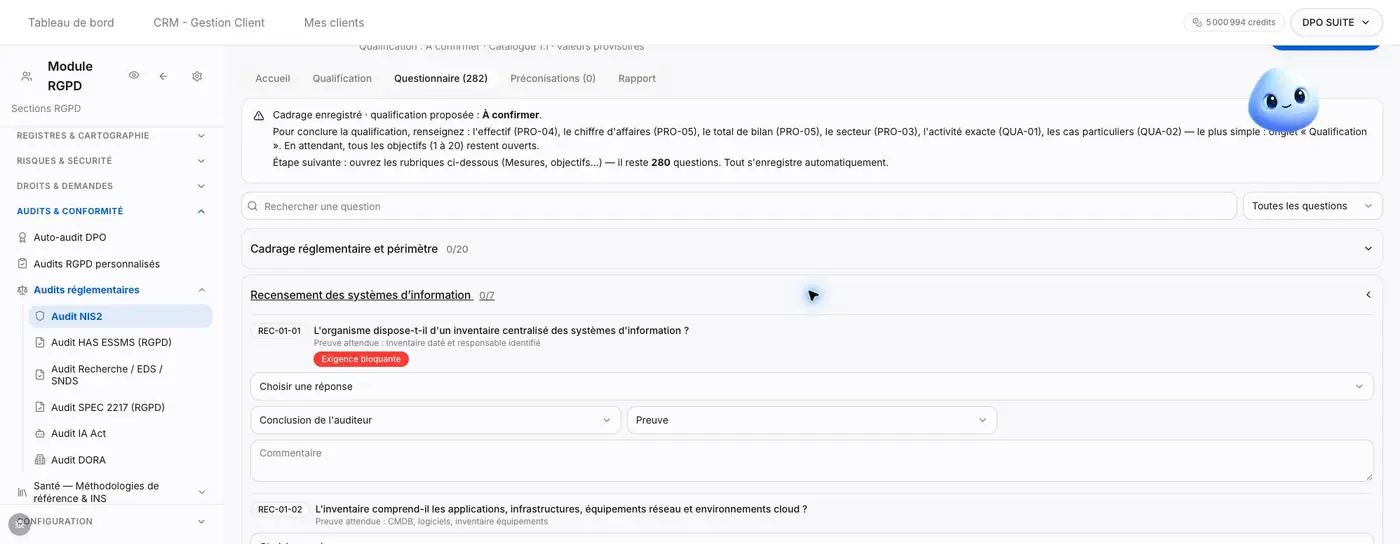Click the search magnifier icon
The height and width of the screenshot is (544, 1400).
[x=253, y=206]
